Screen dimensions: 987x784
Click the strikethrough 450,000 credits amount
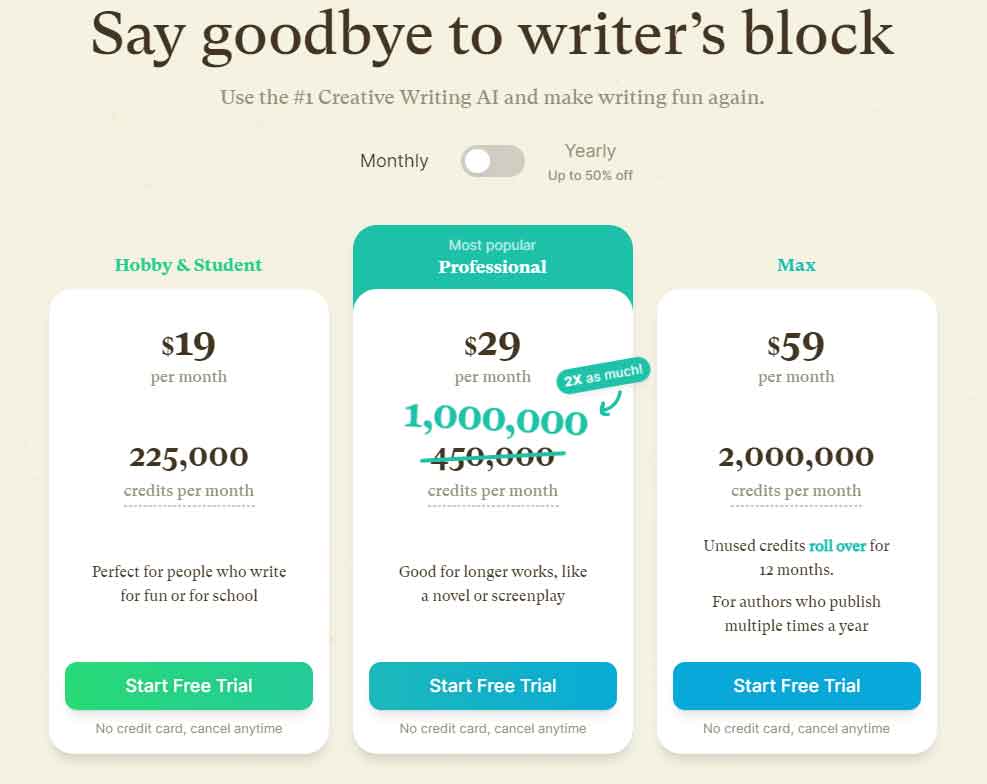(x=492, y=456)
